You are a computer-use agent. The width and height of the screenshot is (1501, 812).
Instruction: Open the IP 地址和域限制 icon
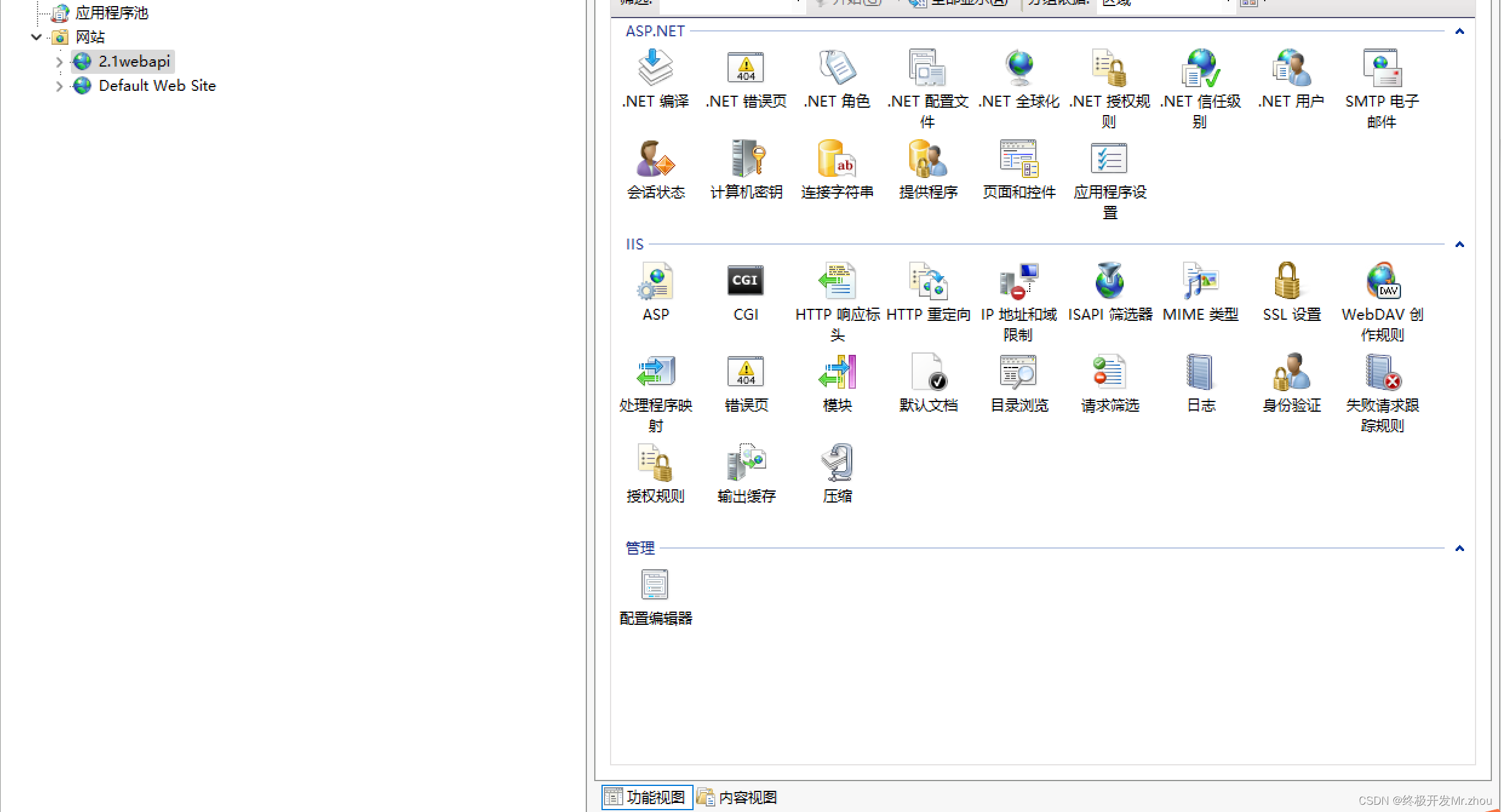pyautogui.click(x=1019, y=281)
